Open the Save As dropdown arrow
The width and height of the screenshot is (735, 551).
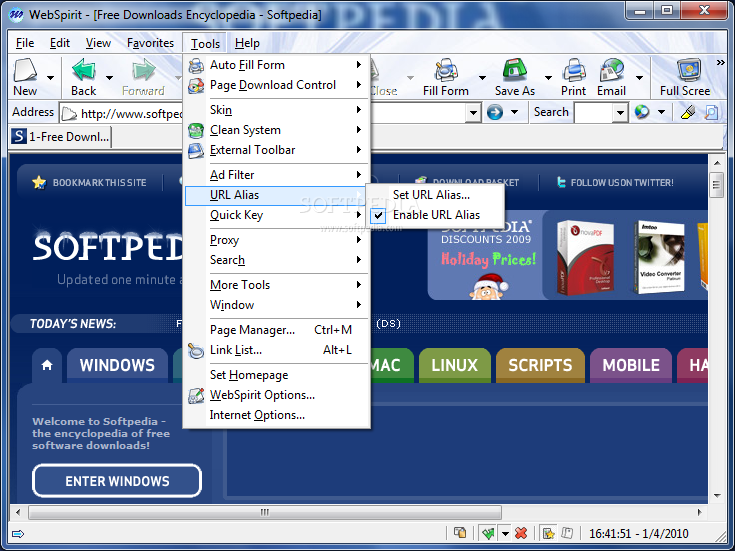[548, 77]
